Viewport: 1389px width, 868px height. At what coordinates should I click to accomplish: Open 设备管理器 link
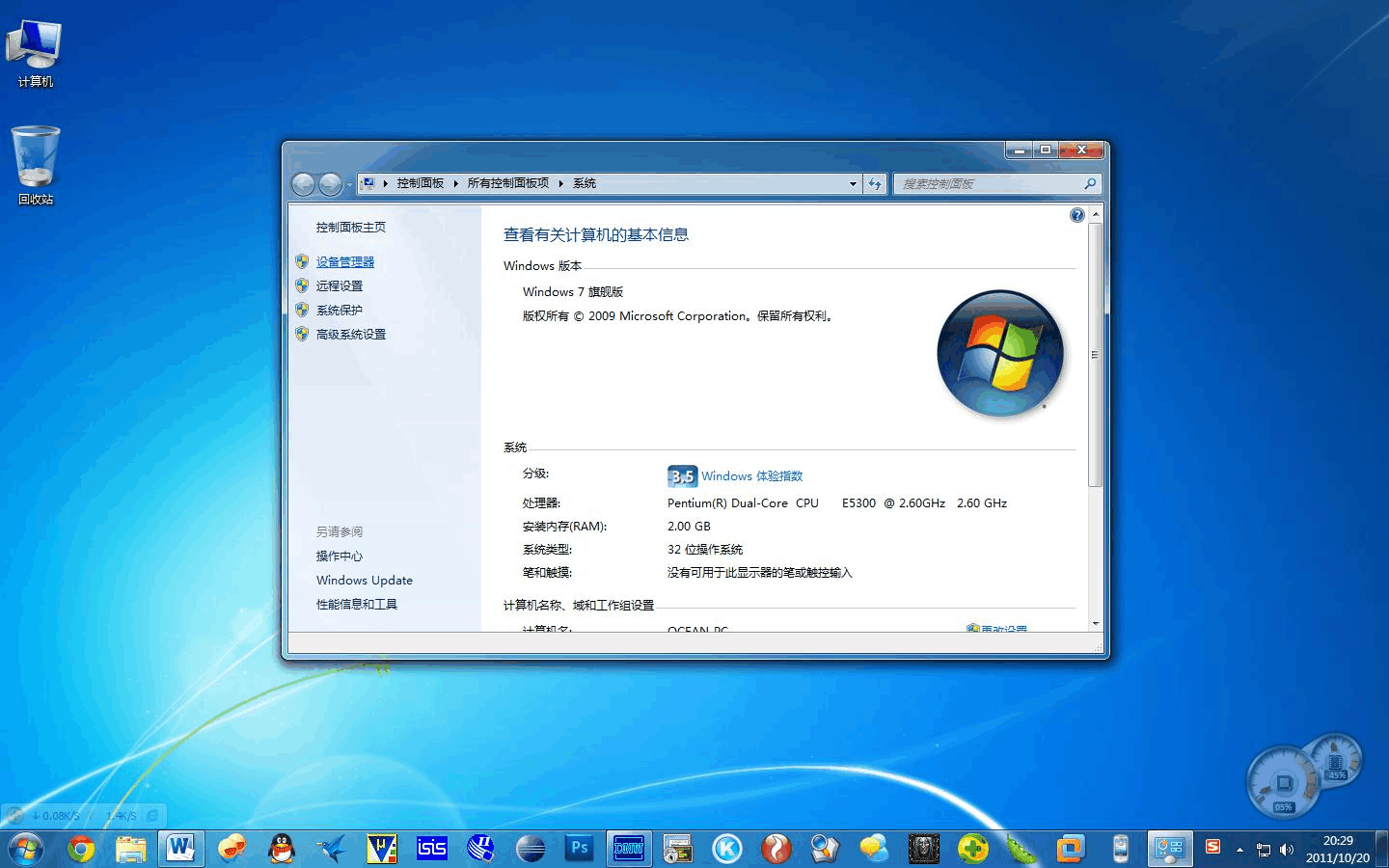[345, 261]
